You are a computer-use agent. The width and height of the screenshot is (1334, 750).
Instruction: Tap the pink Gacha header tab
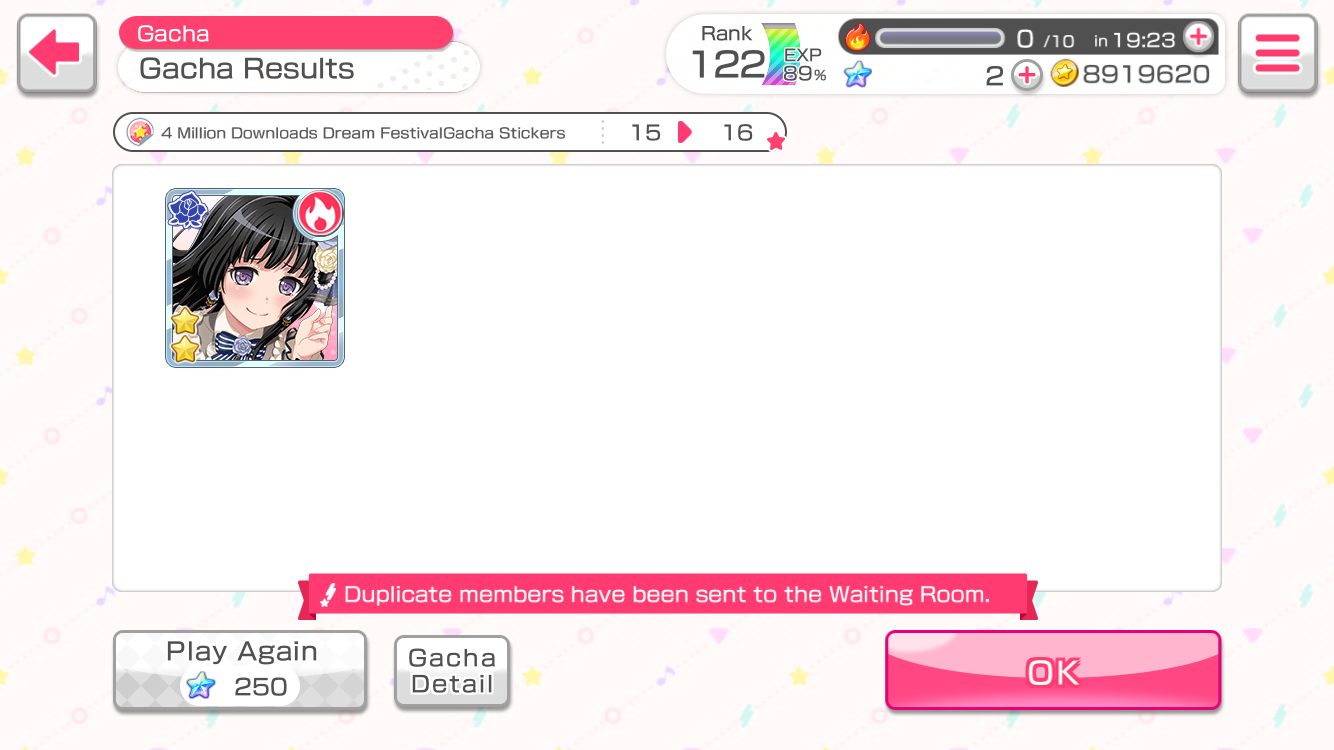pos(286,33)
